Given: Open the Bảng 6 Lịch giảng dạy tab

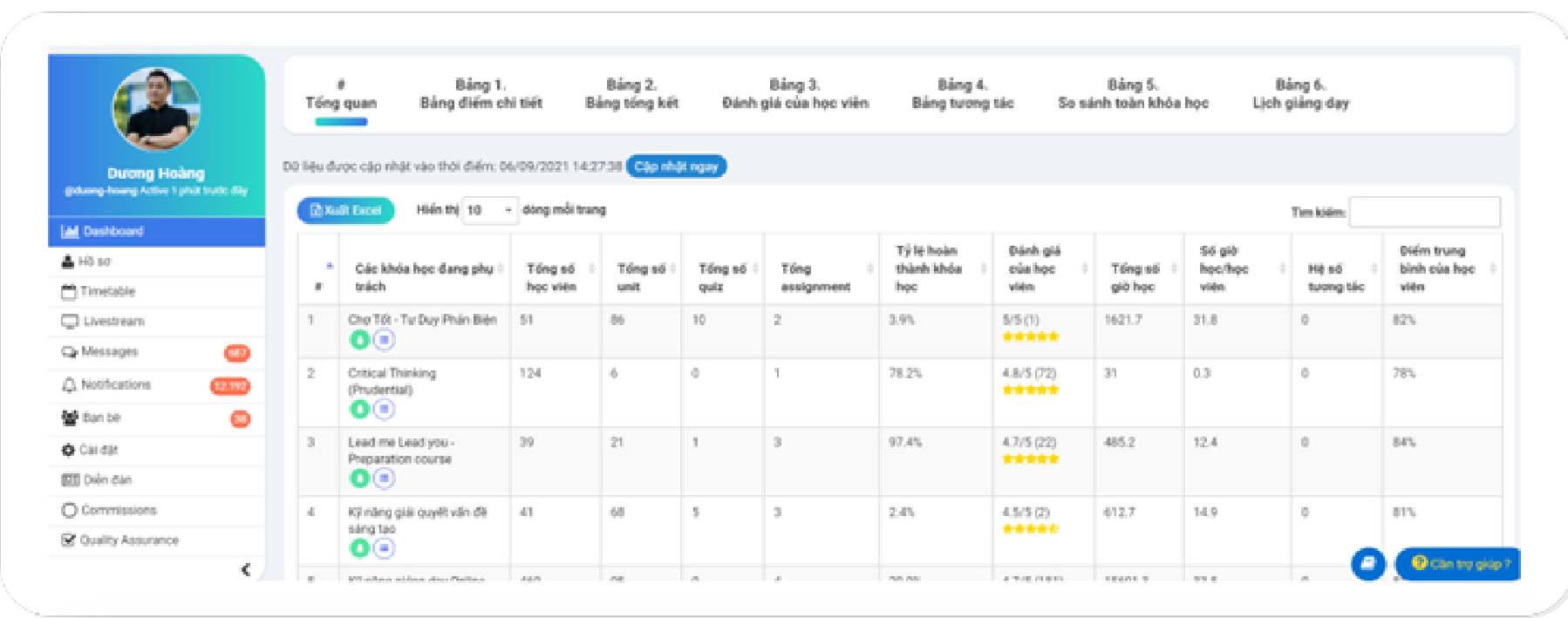Looking at the screenshot, I should pyautogui.click(x=1299, y=93).
